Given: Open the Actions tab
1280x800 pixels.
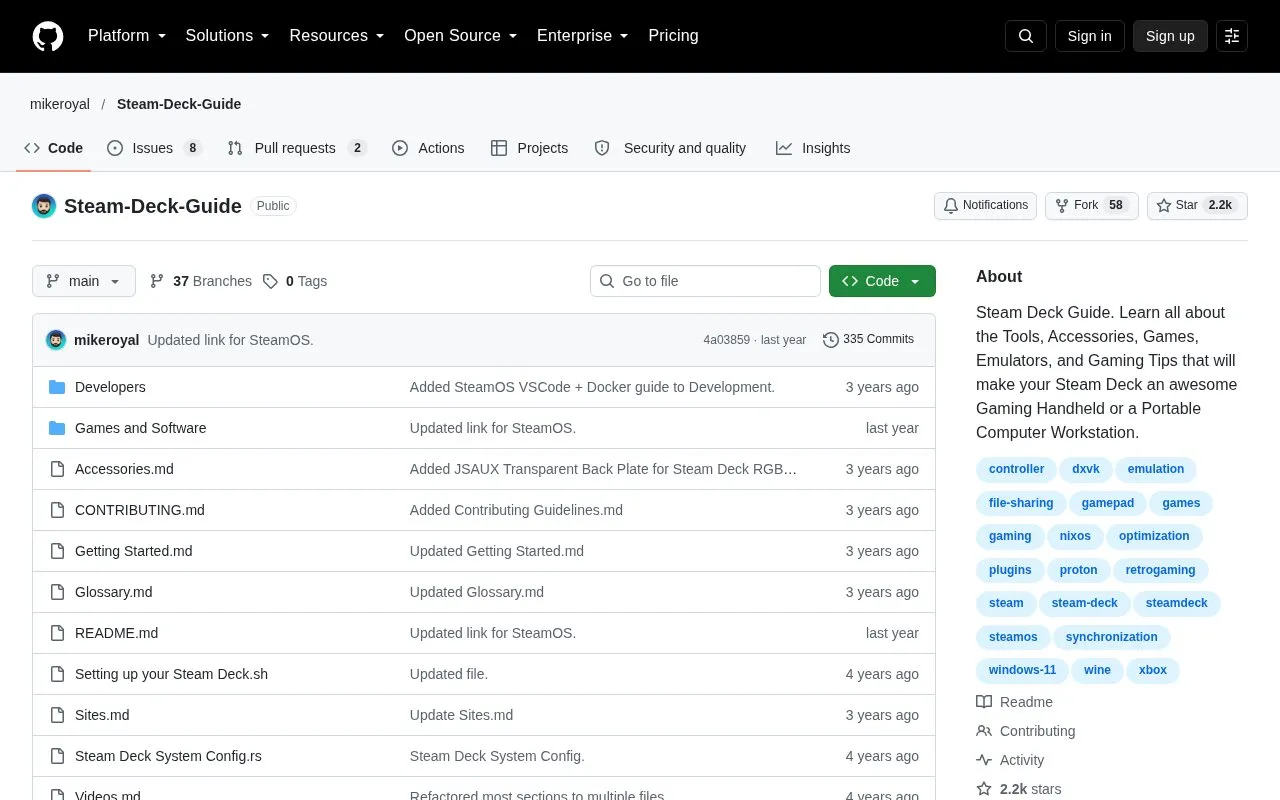Looking at the screenshot, I should point(428,148).
